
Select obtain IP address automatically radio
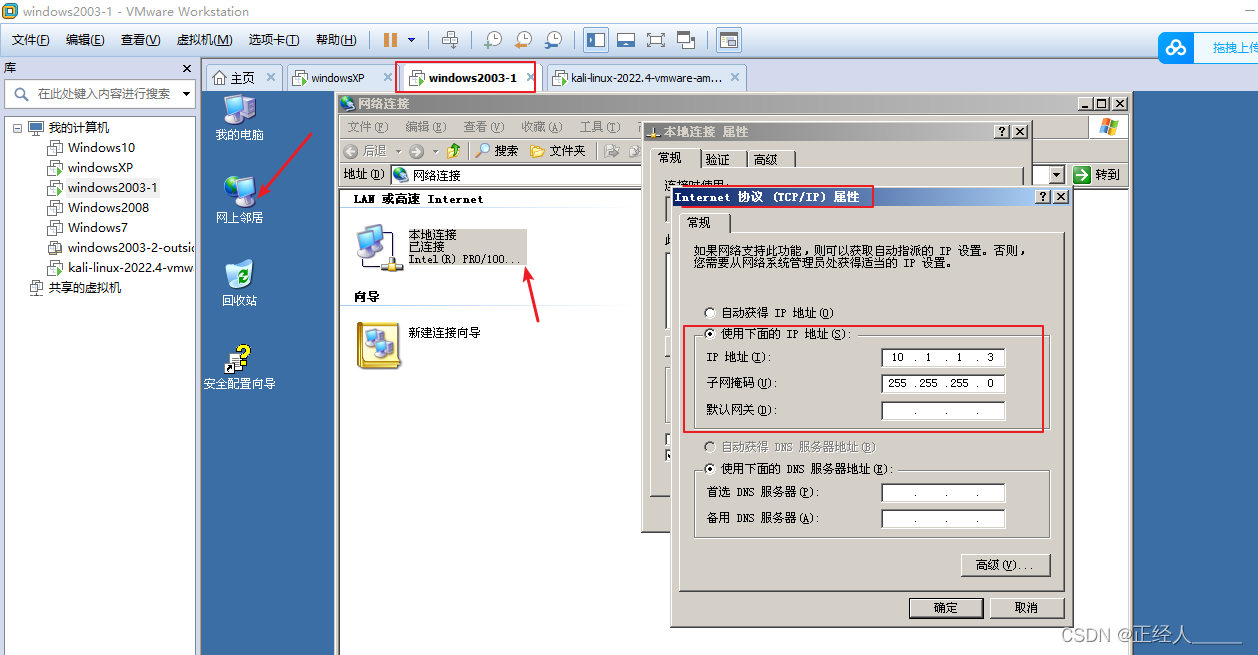pos(711,313)
